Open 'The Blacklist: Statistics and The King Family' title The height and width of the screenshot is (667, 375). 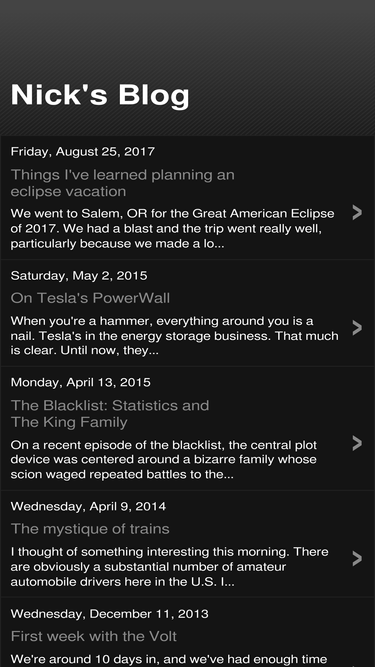[110, 413]
